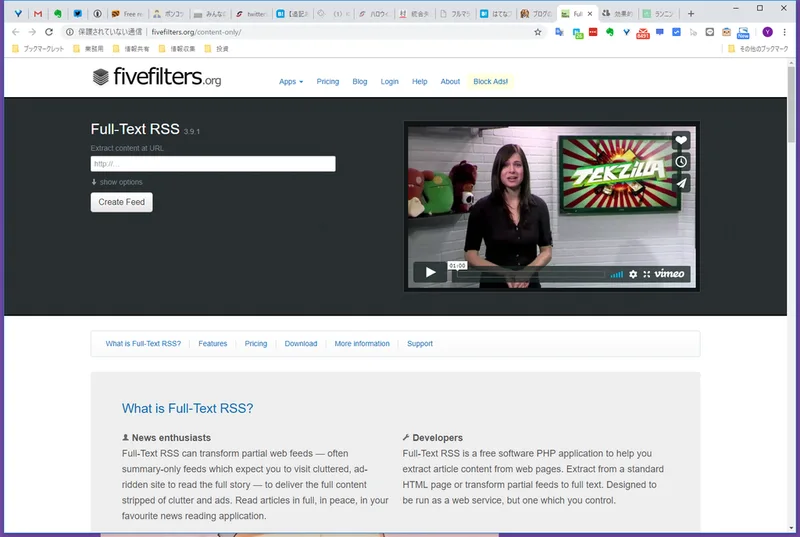Adjust the video volume bars
800x537 pixels.
(616, 274)
